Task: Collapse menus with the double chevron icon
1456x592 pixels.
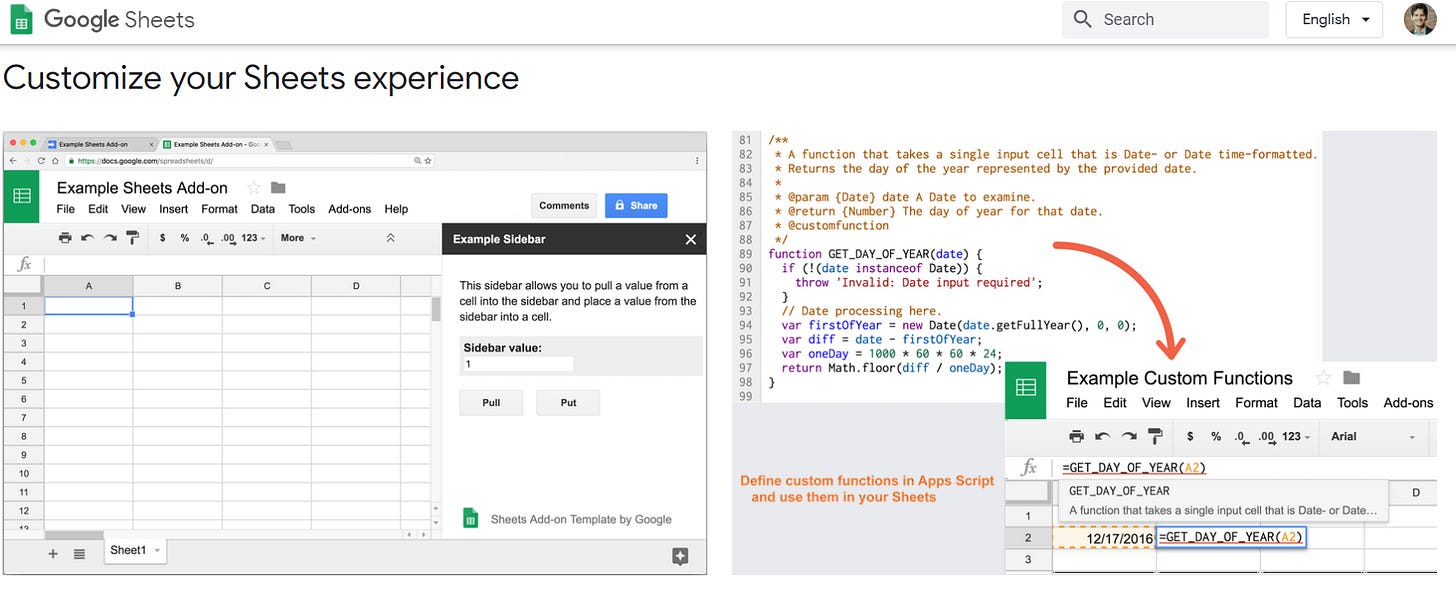Action: coord(391,238)
